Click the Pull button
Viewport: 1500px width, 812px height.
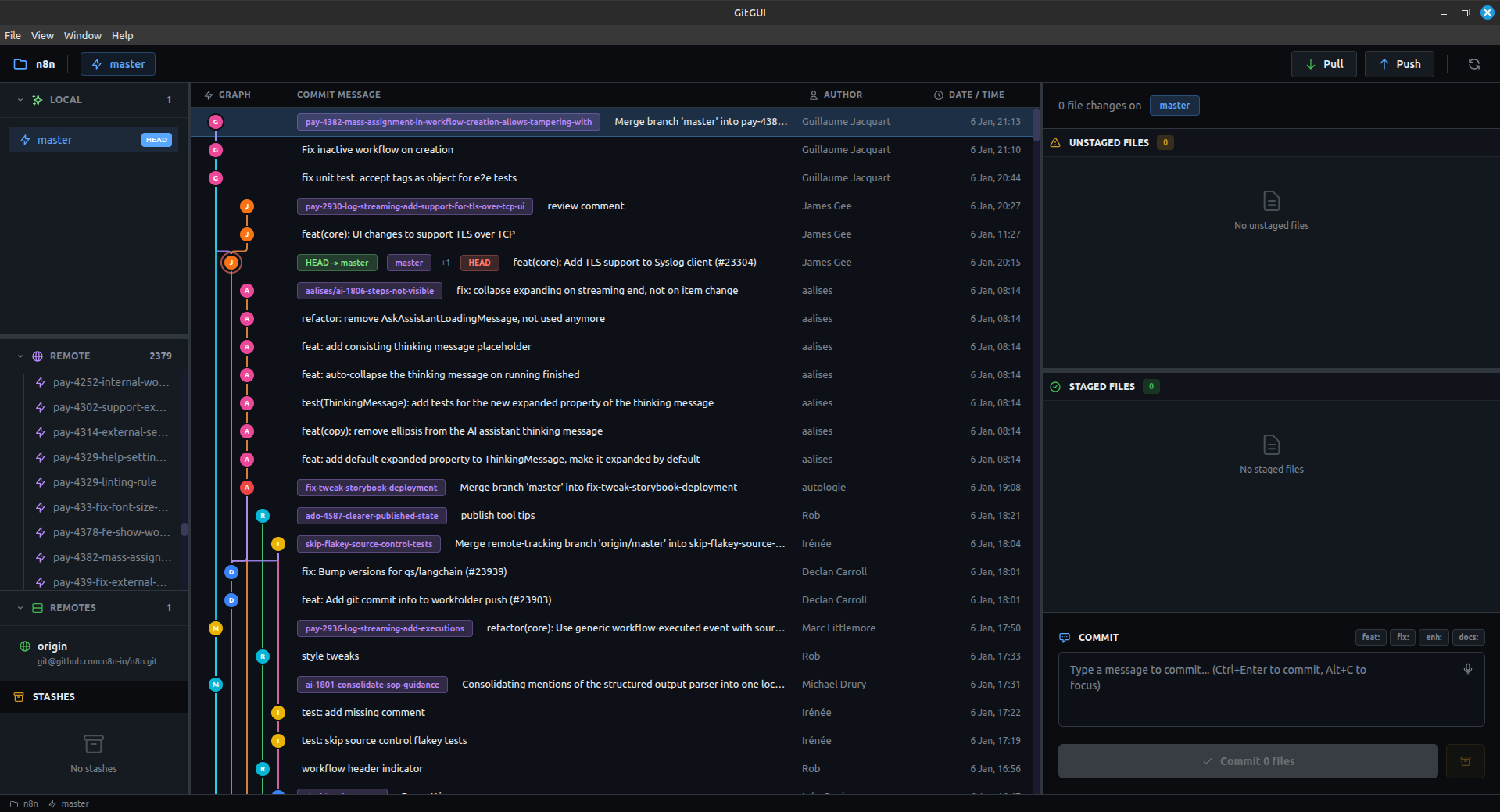1323,64
